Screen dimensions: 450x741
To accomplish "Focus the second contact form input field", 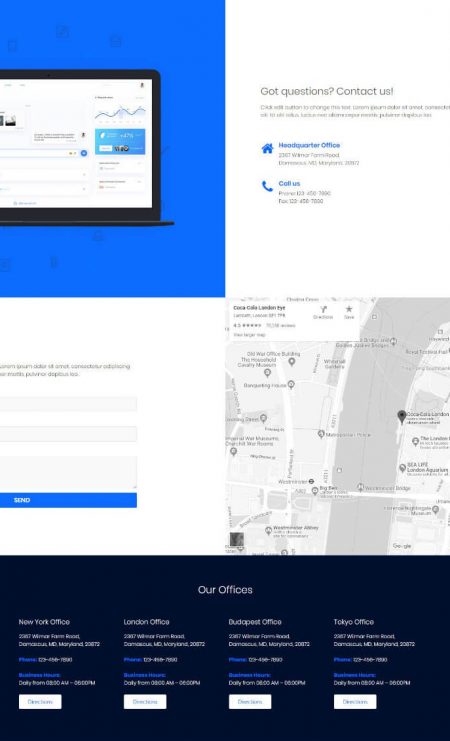I will pos(68,434).
